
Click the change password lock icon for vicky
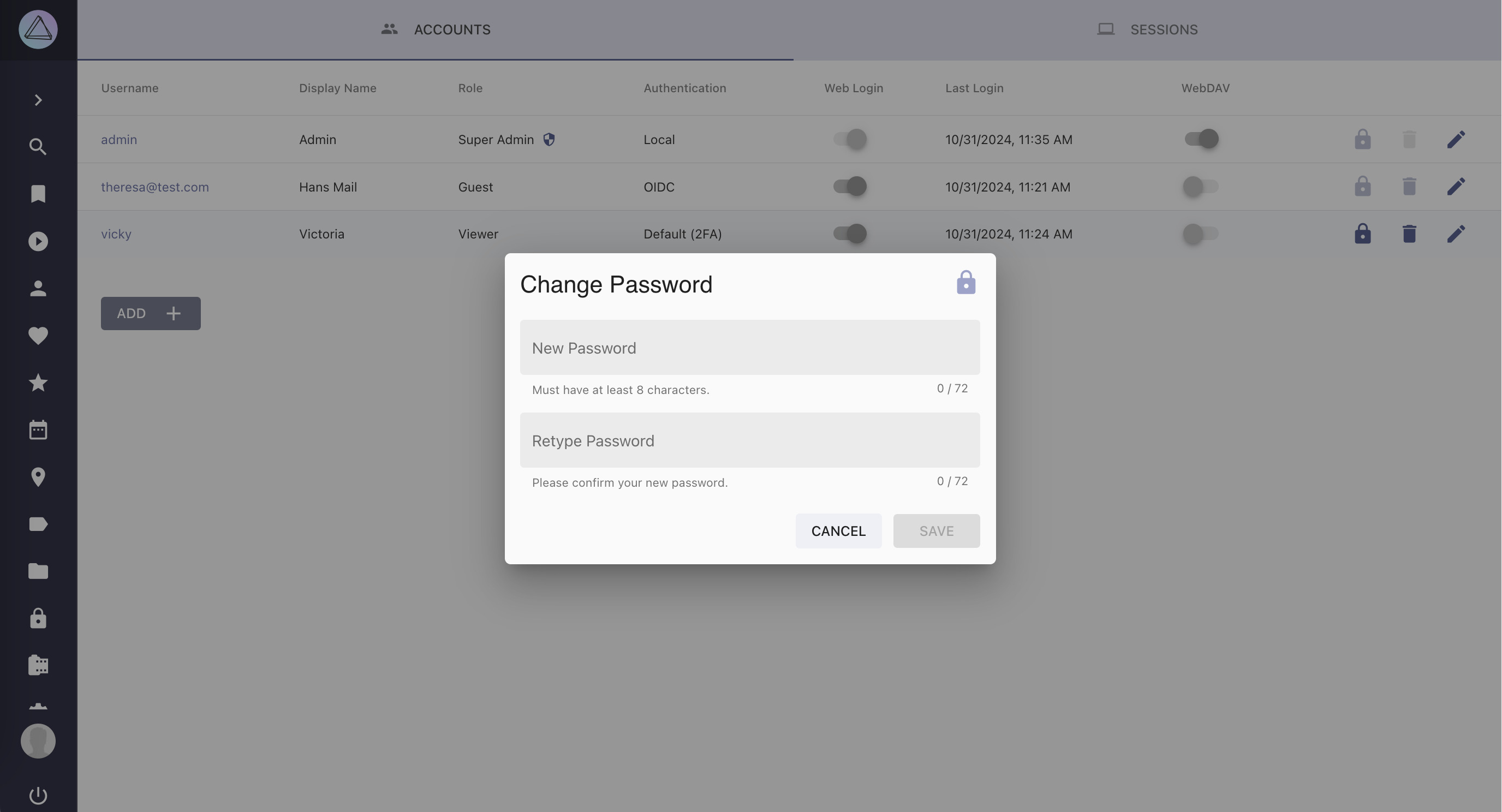point(1362,233)
